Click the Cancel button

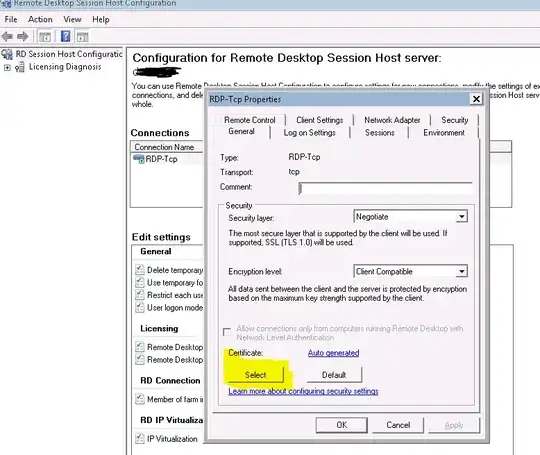(398, 425)
